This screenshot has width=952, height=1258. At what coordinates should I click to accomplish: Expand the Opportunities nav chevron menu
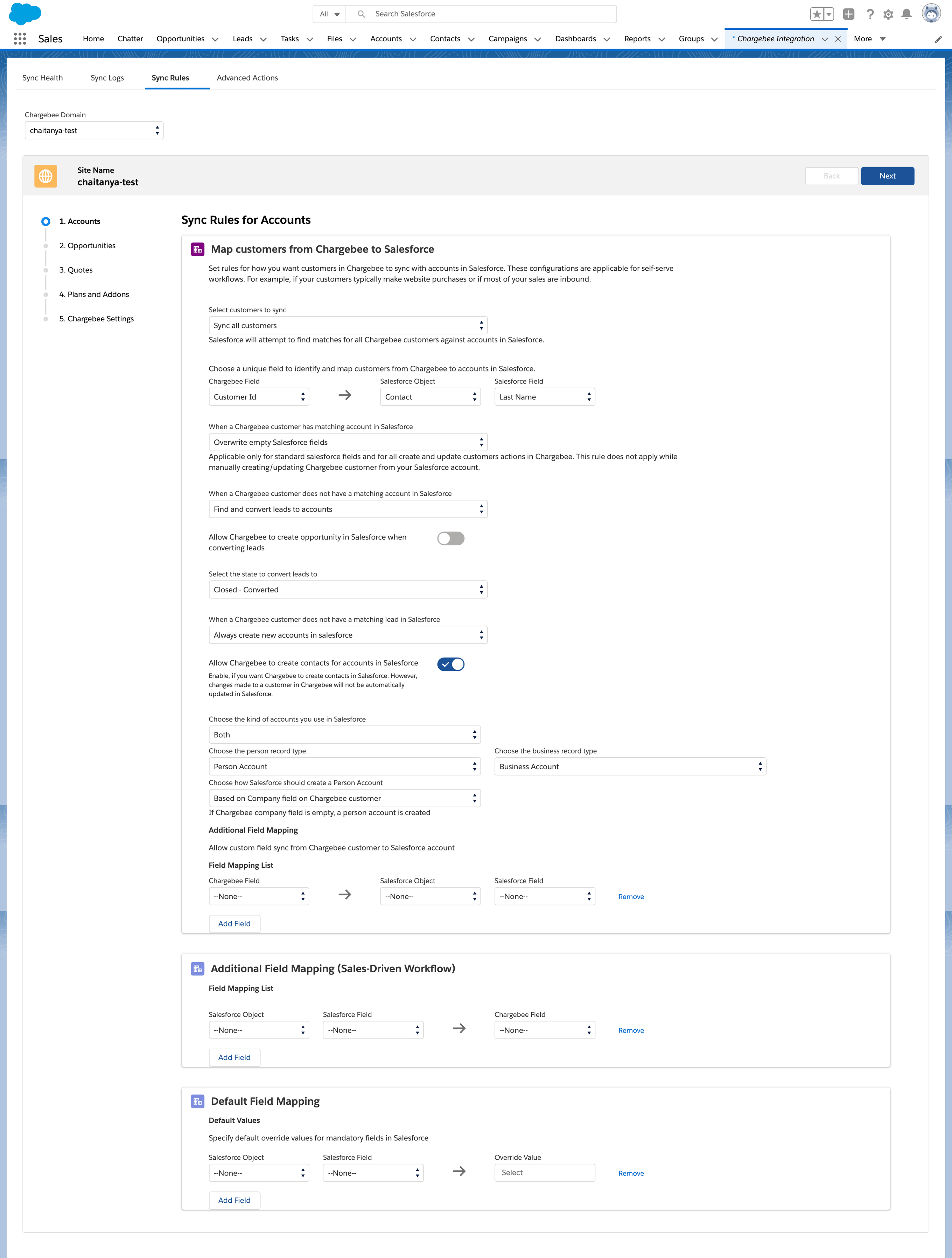(215, 39)
